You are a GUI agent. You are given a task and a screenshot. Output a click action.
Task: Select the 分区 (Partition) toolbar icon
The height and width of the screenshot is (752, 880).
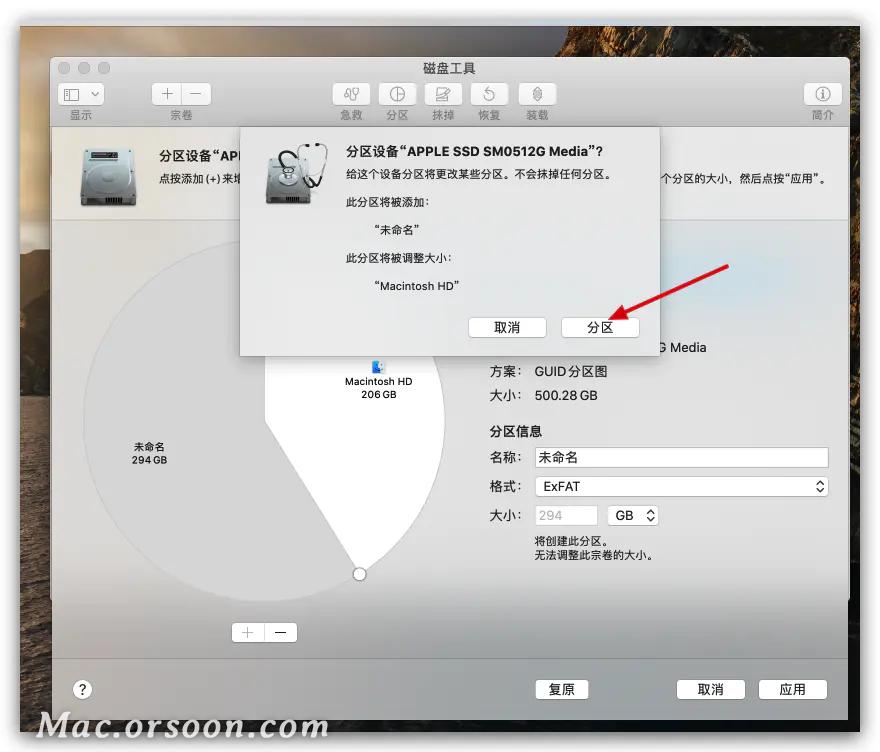[x=397, y=94]
